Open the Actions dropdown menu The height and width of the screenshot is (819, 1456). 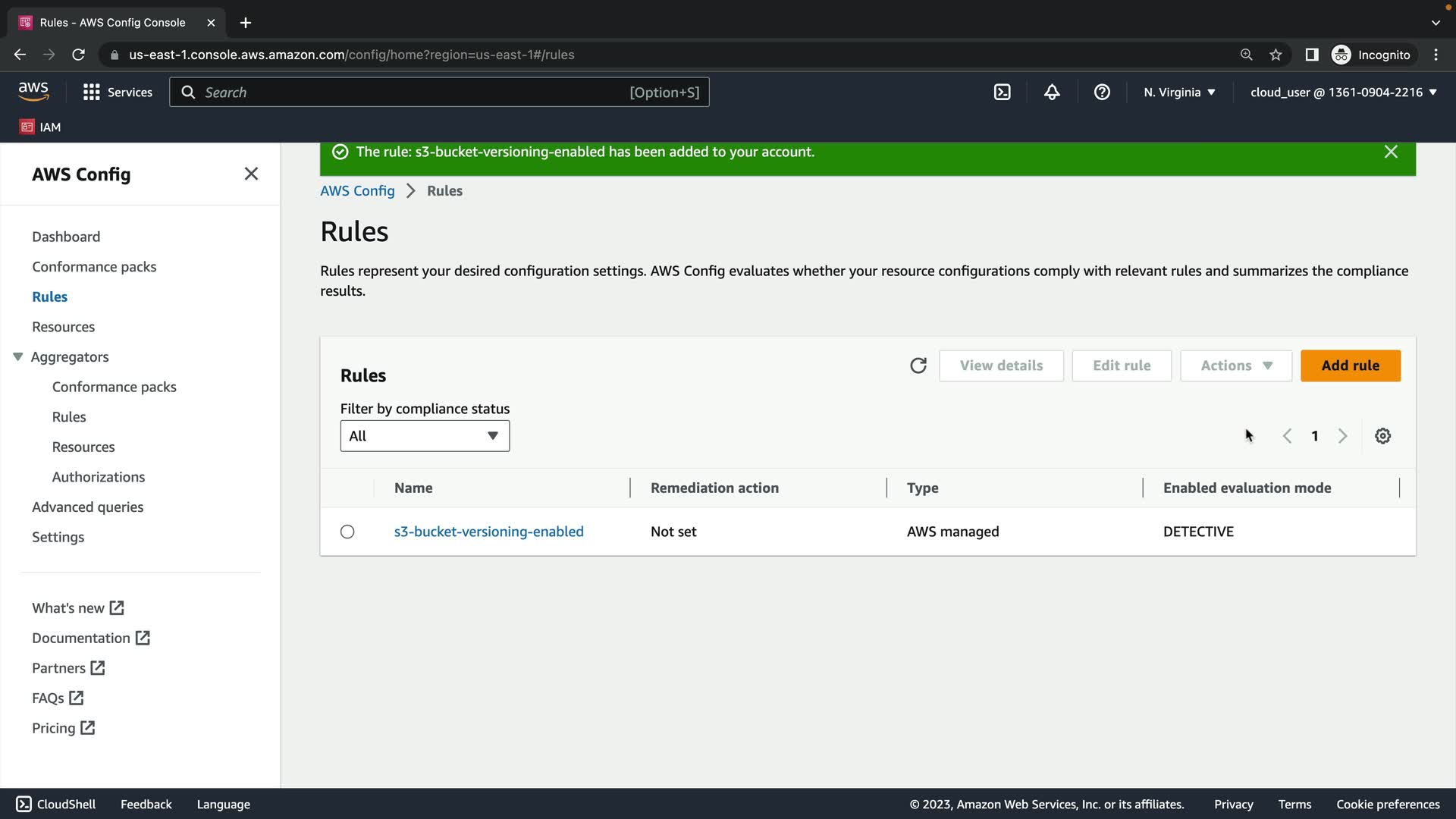click(1235, 366)
